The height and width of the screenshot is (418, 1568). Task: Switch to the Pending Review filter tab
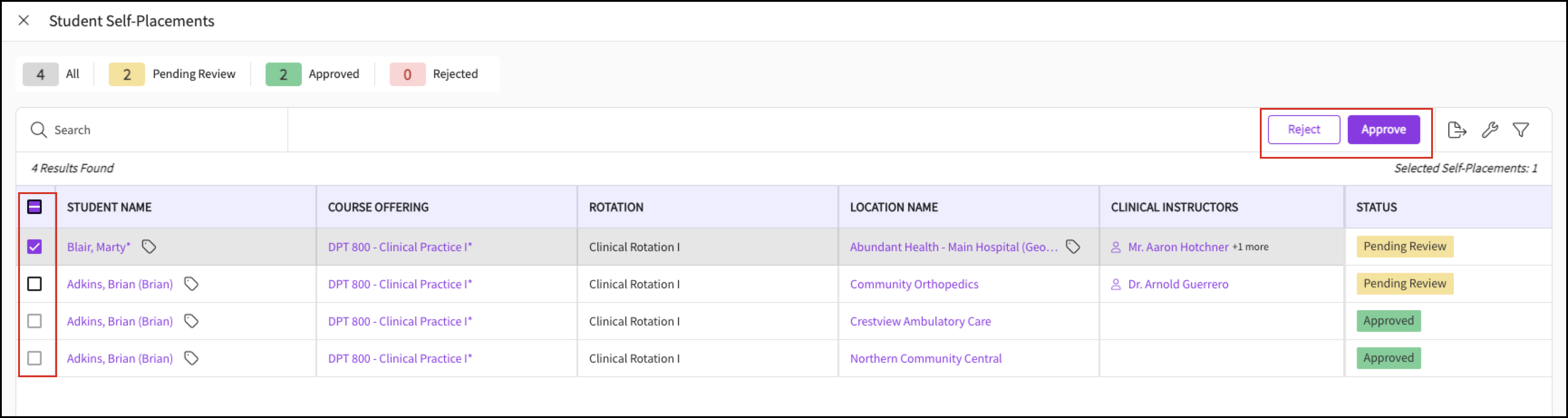coord(173,74)
